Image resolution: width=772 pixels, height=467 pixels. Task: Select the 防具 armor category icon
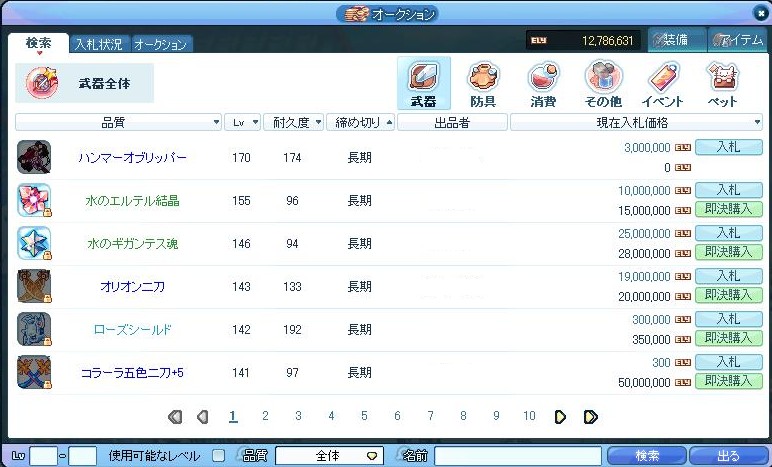483,83
